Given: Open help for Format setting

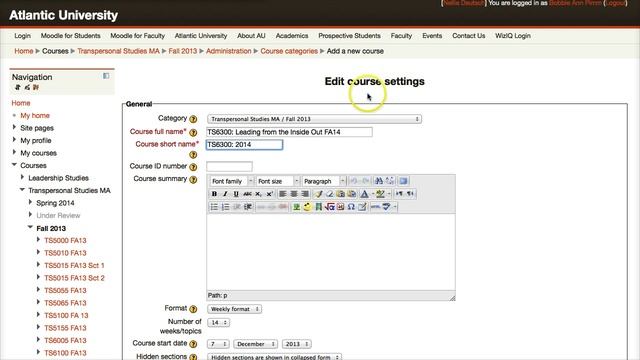Looking at the screenshot, I should coord(193,309).
